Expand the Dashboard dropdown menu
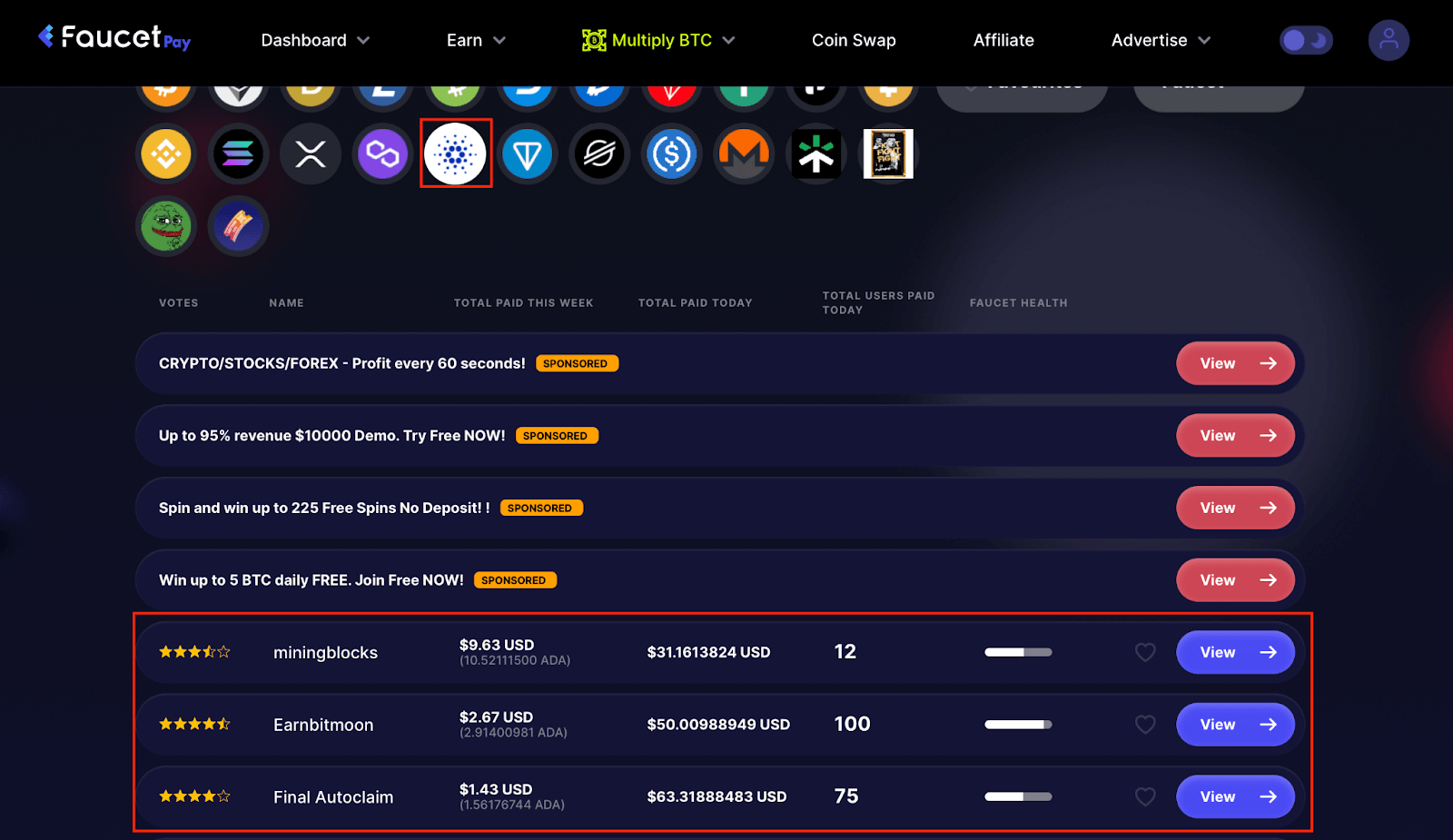The height and width of the screenshot is (840, 1453). [x=315, y=40]
